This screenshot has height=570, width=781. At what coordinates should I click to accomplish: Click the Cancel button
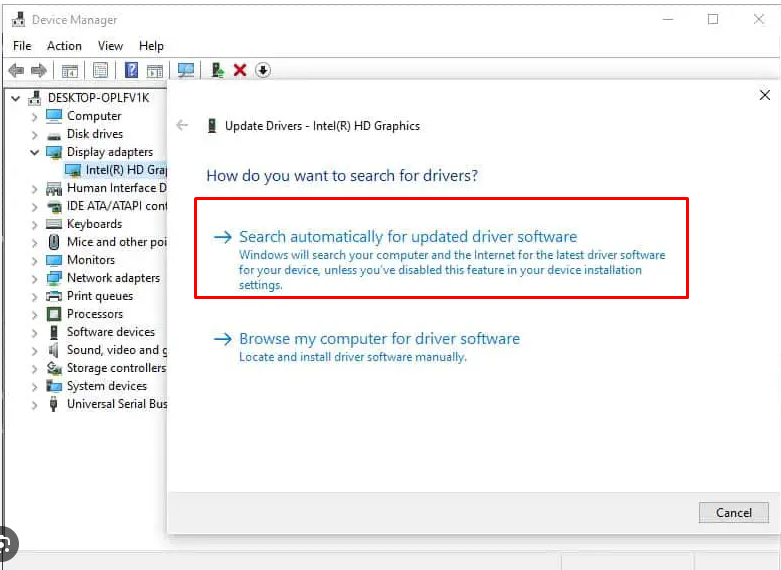[x=733, y=513]
